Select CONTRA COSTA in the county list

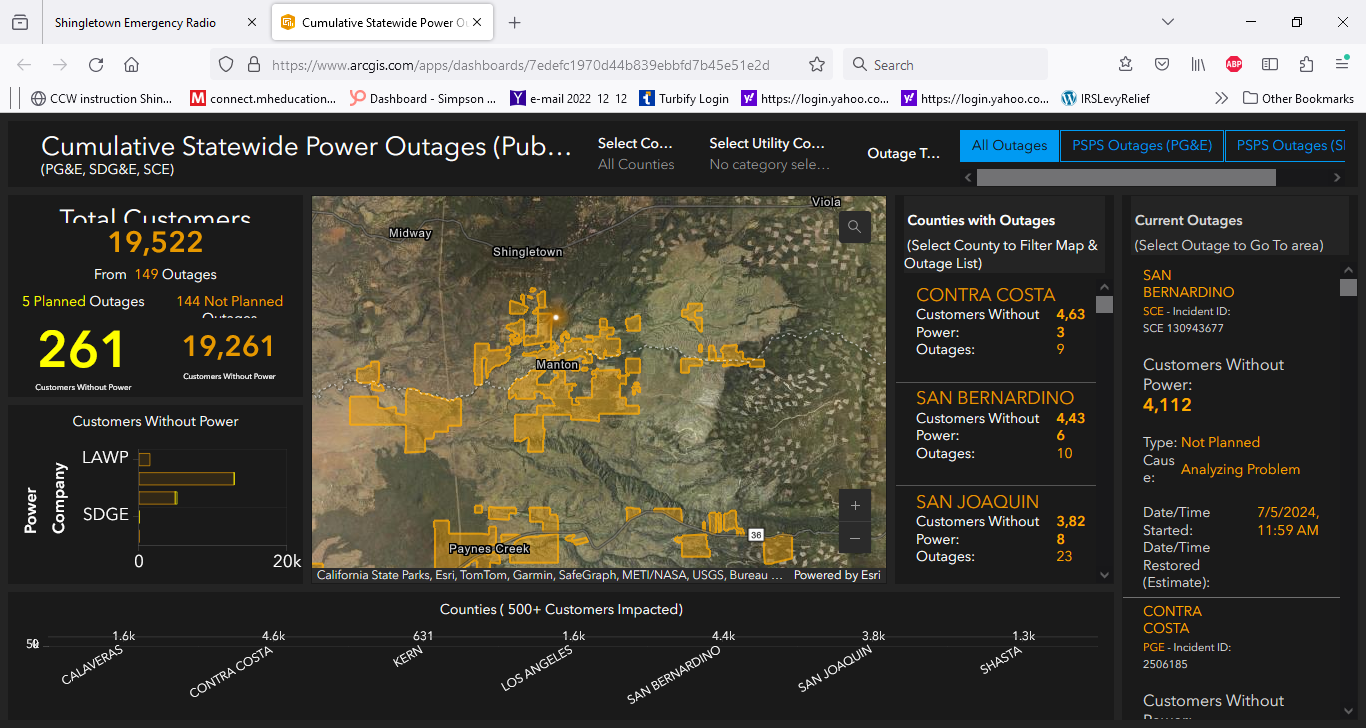point(985,295)
